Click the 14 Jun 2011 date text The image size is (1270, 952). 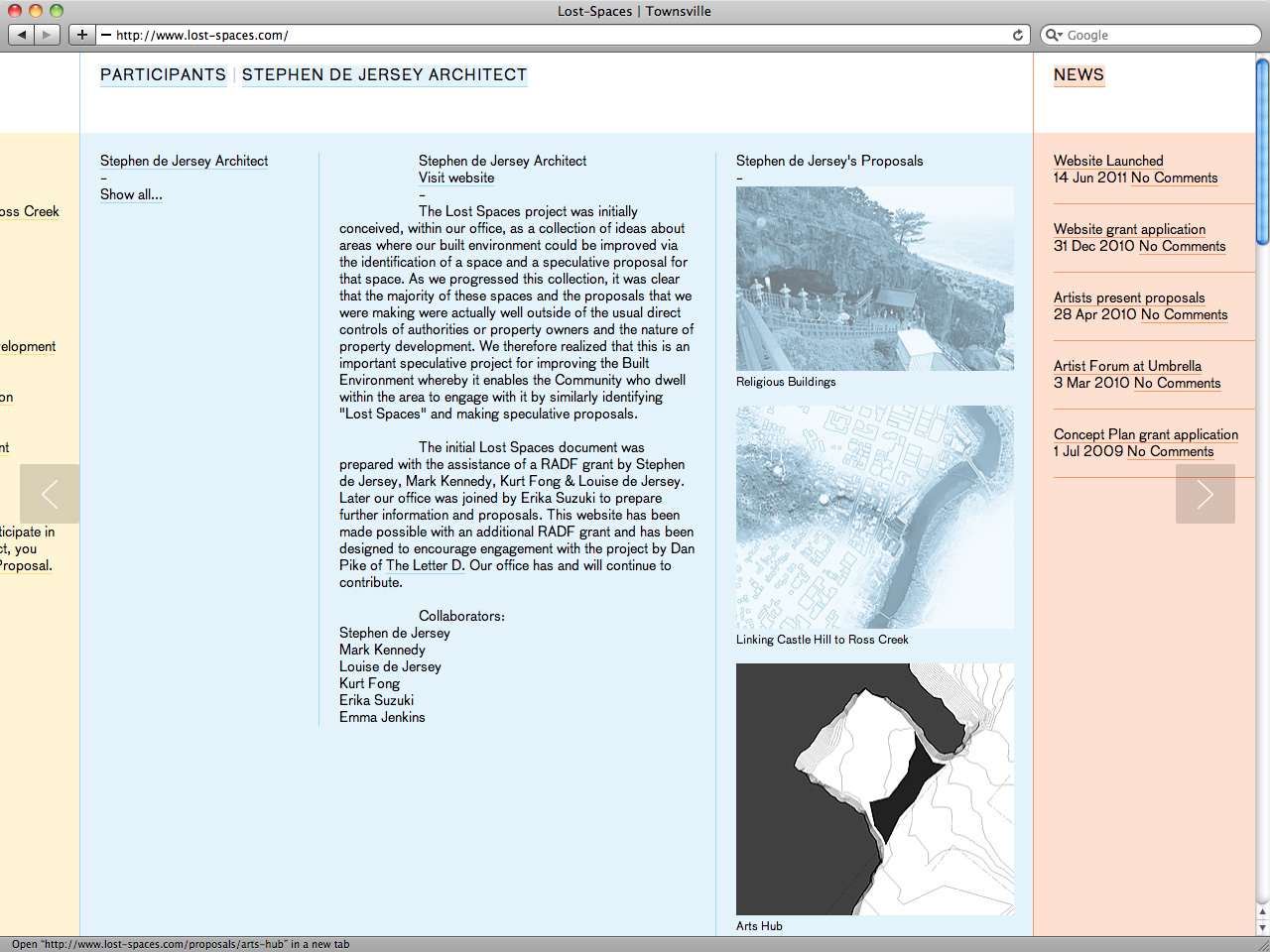point(1090,178)
